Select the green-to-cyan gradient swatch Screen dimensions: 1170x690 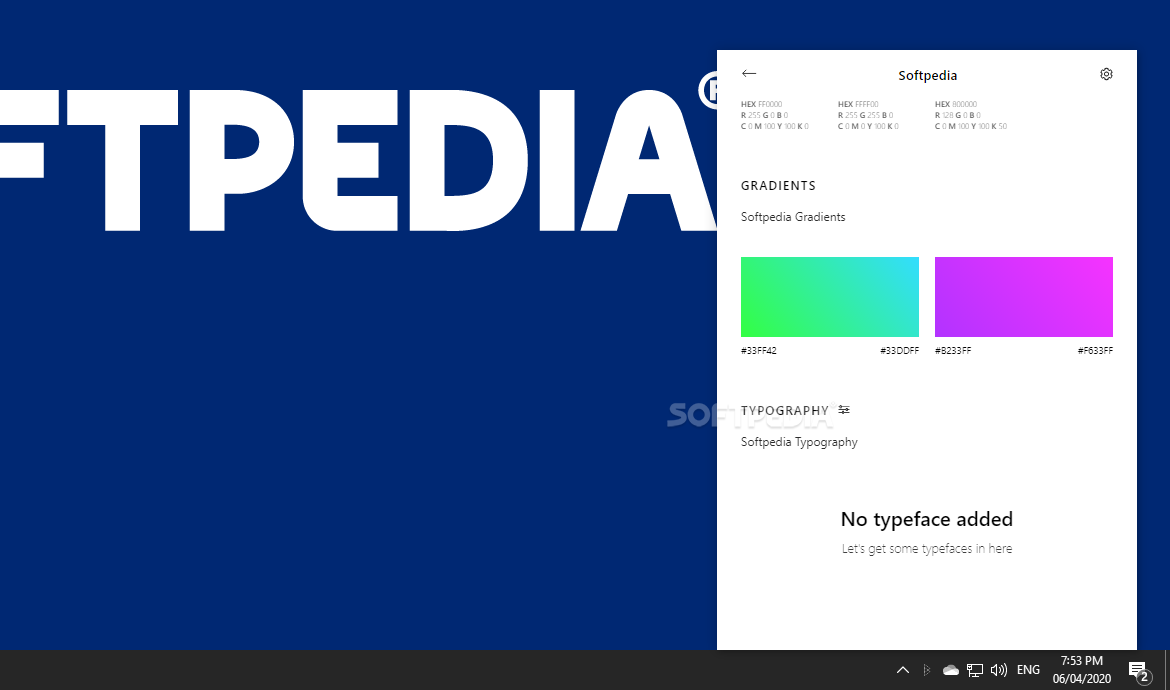830,297
